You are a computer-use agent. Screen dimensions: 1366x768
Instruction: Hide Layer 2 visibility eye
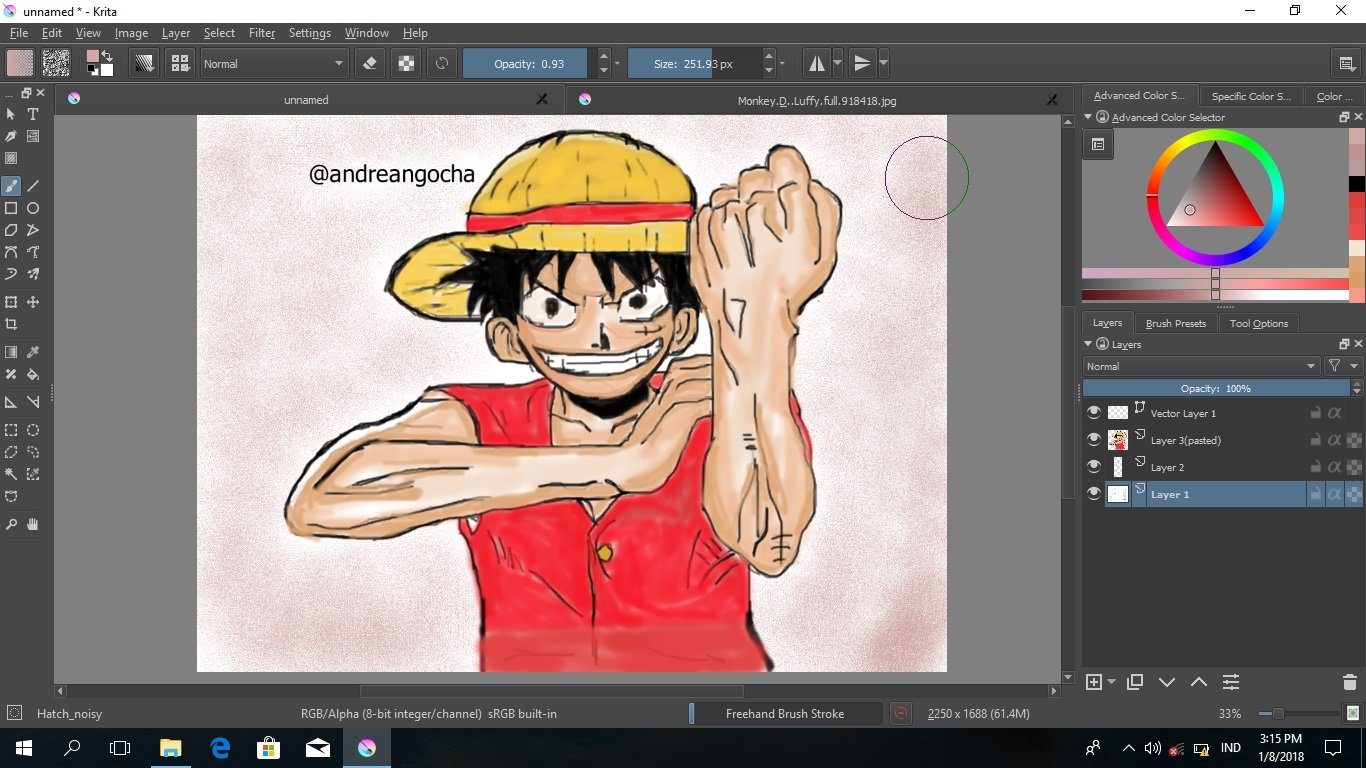pos(1094,467)
